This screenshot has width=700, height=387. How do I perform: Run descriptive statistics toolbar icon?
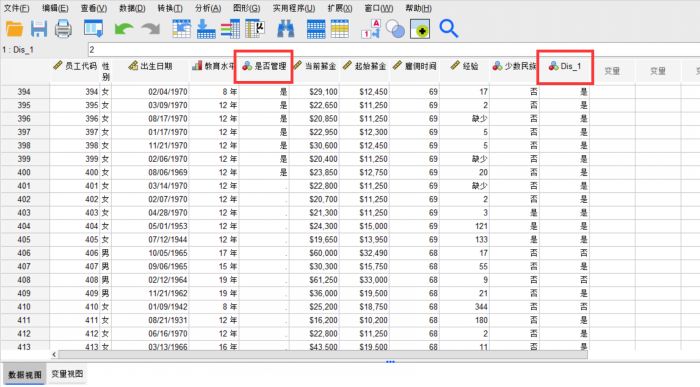point(255,29)
